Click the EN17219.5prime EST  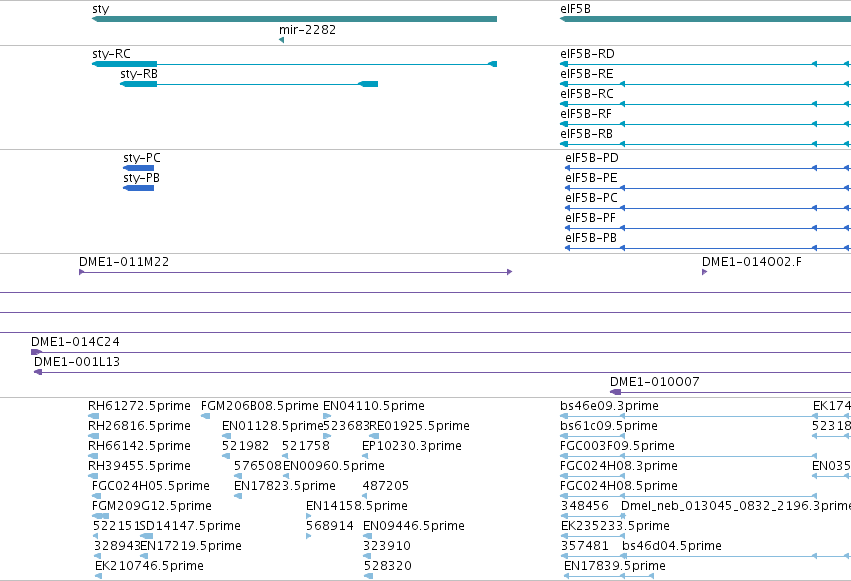144,556
